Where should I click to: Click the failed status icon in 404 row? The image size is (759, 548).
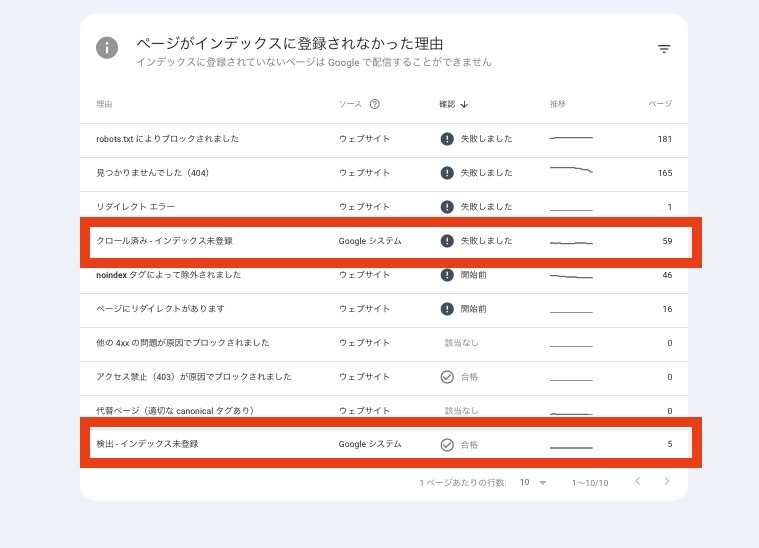[447, 173]
